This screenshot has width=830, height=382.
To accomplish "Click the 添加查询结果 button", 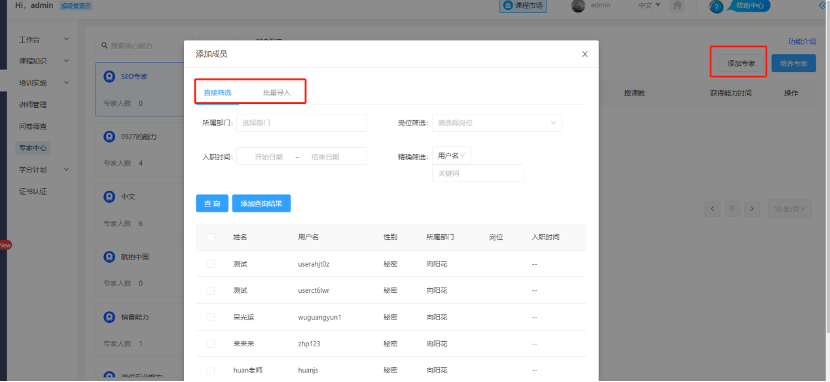I will click(x=261, y=204).
